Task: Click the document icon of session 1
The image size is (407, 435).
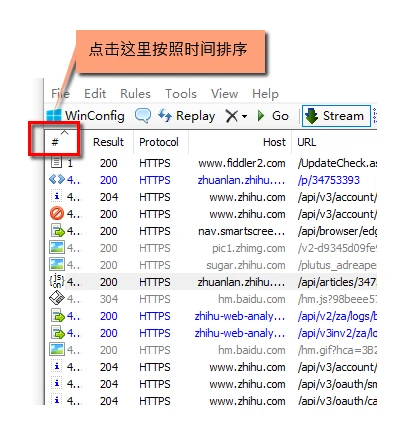Action: [56, 163]
